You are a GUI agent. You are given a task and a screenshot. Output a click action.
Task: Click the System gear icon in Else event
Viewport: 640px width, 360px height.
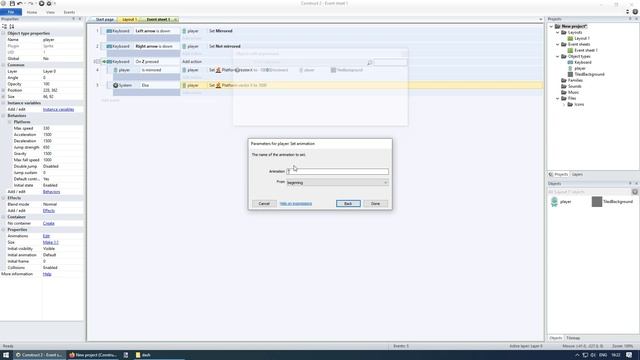coord(116,85)
